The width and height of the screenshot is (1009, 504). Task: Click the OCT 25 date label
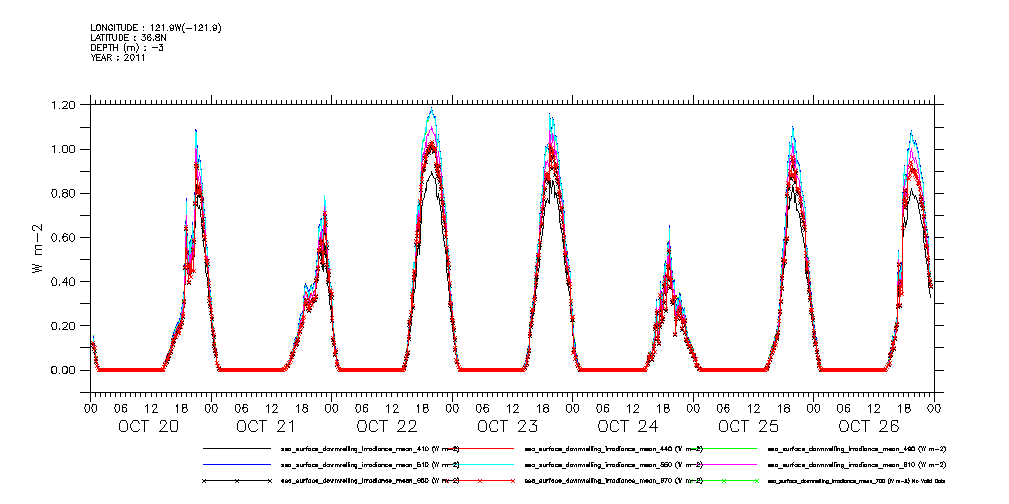(x=748, y=427)
